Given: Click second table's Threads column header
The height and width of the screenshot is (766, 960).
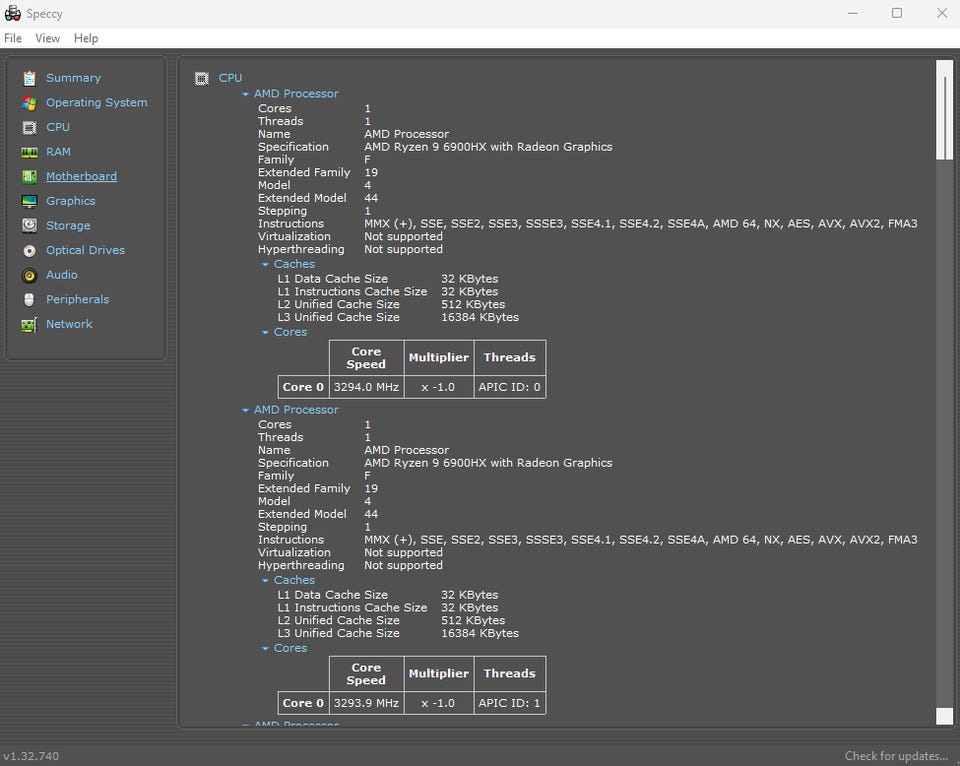Looking at the screenshot, I should [509, 674].
